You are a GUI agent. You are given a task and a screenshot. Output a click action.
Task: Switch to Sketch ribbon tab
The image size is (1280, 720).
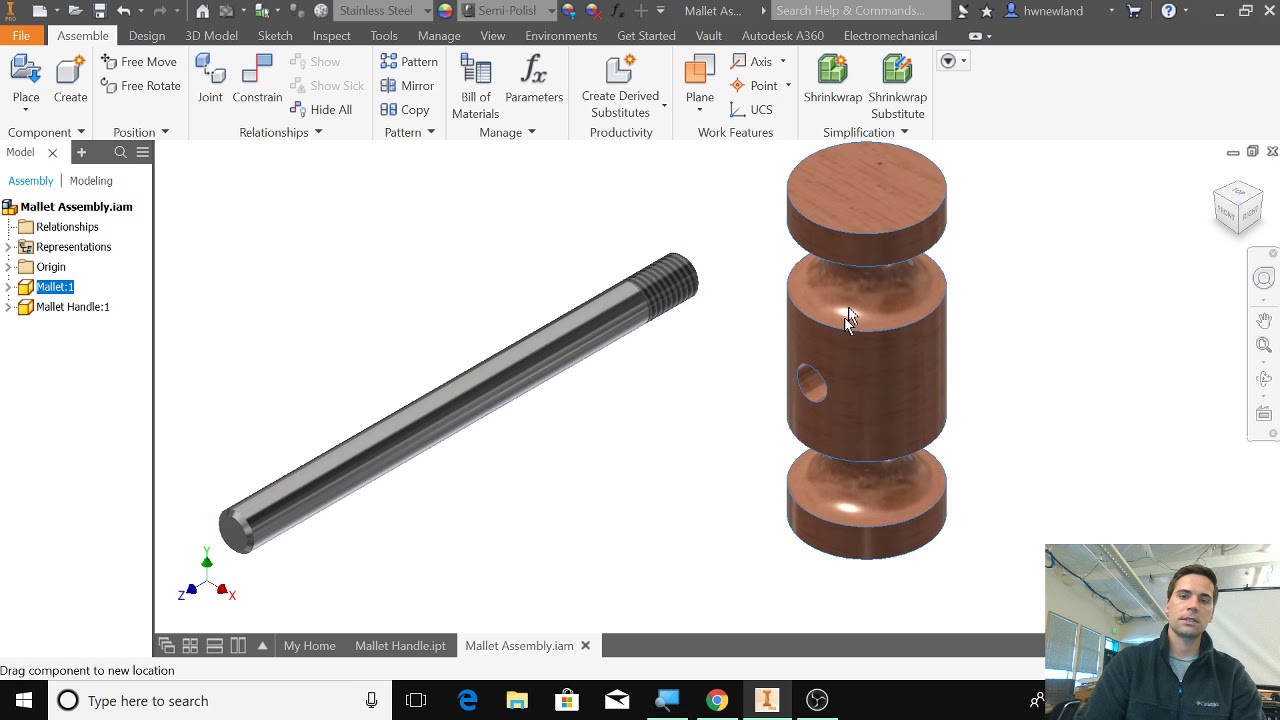point(275,36)
